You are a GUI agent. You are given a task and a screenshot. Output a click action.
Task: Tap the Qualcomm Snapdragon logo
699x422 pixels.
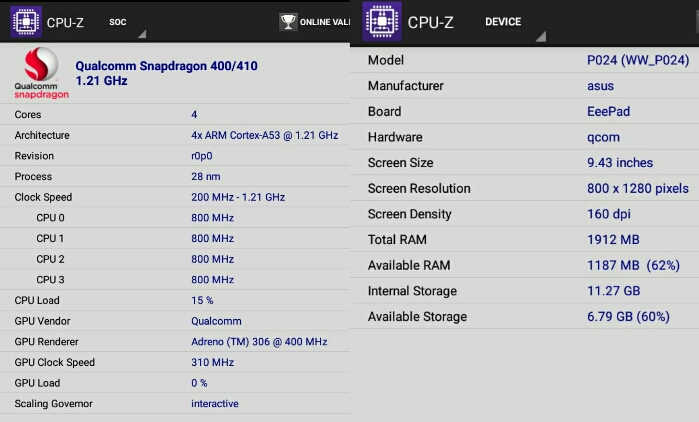point(41,73)
